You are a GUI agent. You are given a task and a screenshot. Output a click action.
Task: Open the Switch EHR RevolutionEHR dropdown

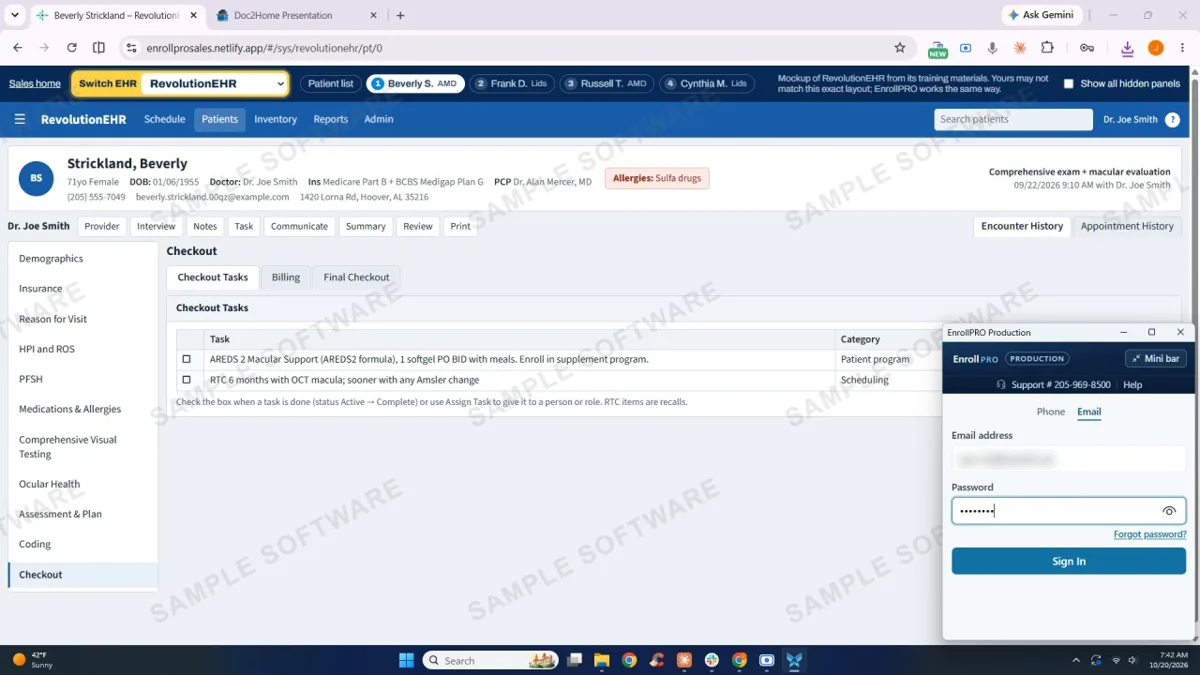click(x=215, y=84)
